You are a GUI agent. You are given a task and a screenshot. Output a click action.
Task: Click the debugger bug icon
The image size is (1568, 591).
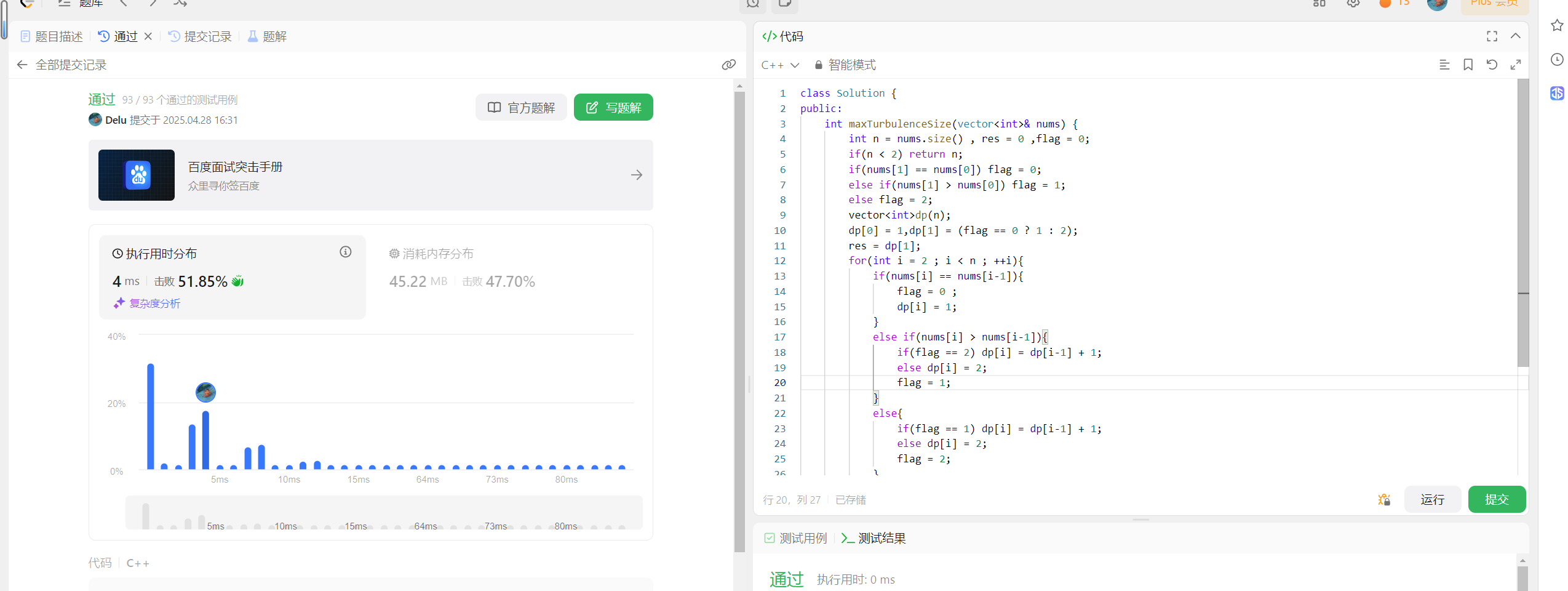click(1384, 500)
